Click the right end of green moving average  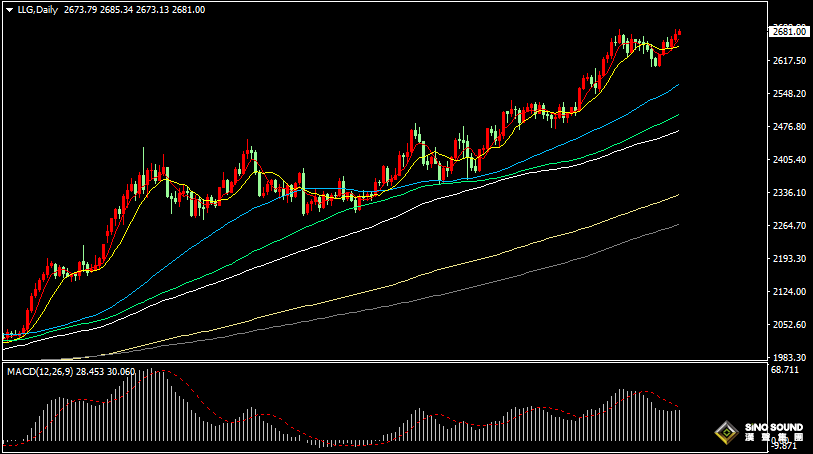(x=678, y=115)
